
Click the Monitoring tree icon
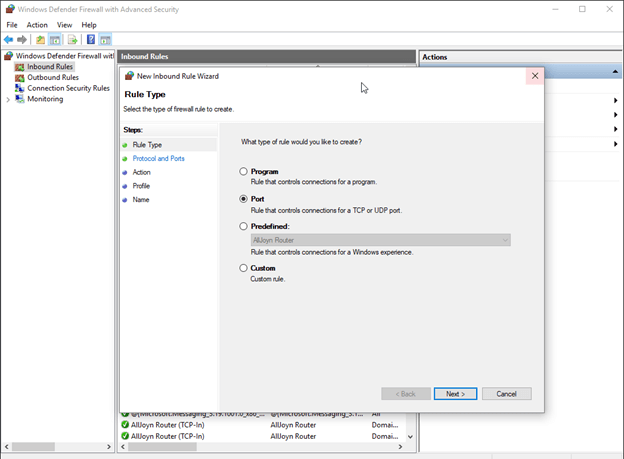coord(20,99)
